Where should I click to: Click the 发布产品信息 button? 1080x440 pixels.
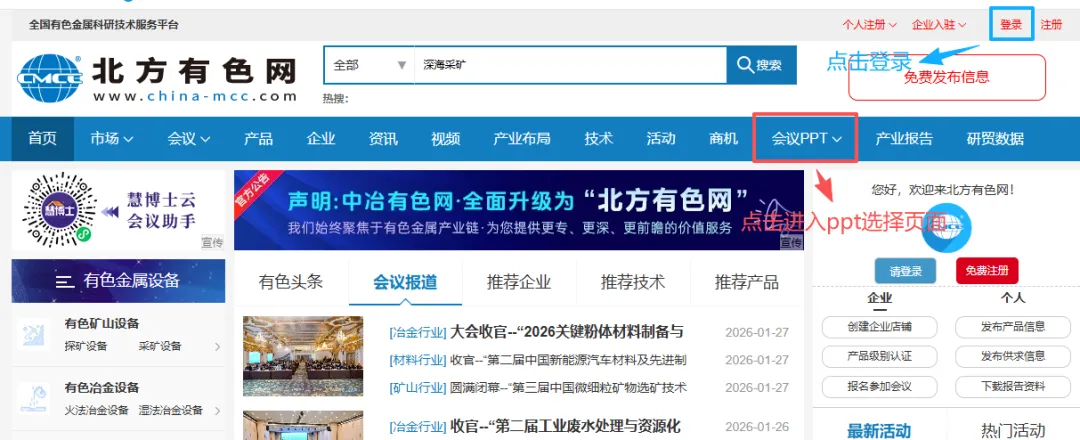(1013, 326)
